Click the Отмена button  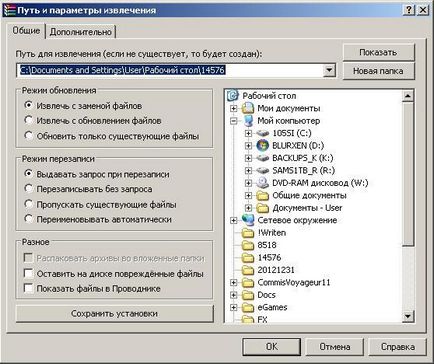[335, 347]
